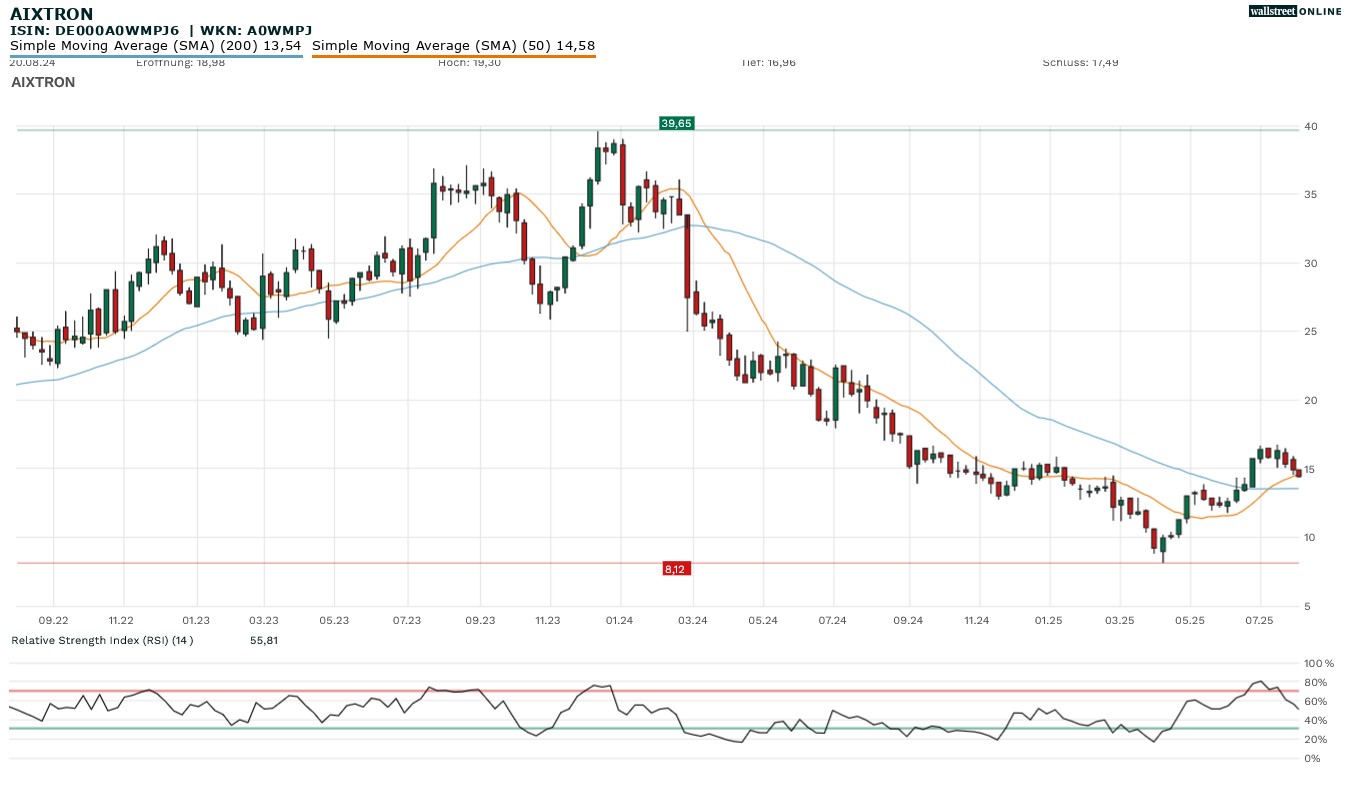
Task: Click the 15 price axis label
Action: [1309, 469]
